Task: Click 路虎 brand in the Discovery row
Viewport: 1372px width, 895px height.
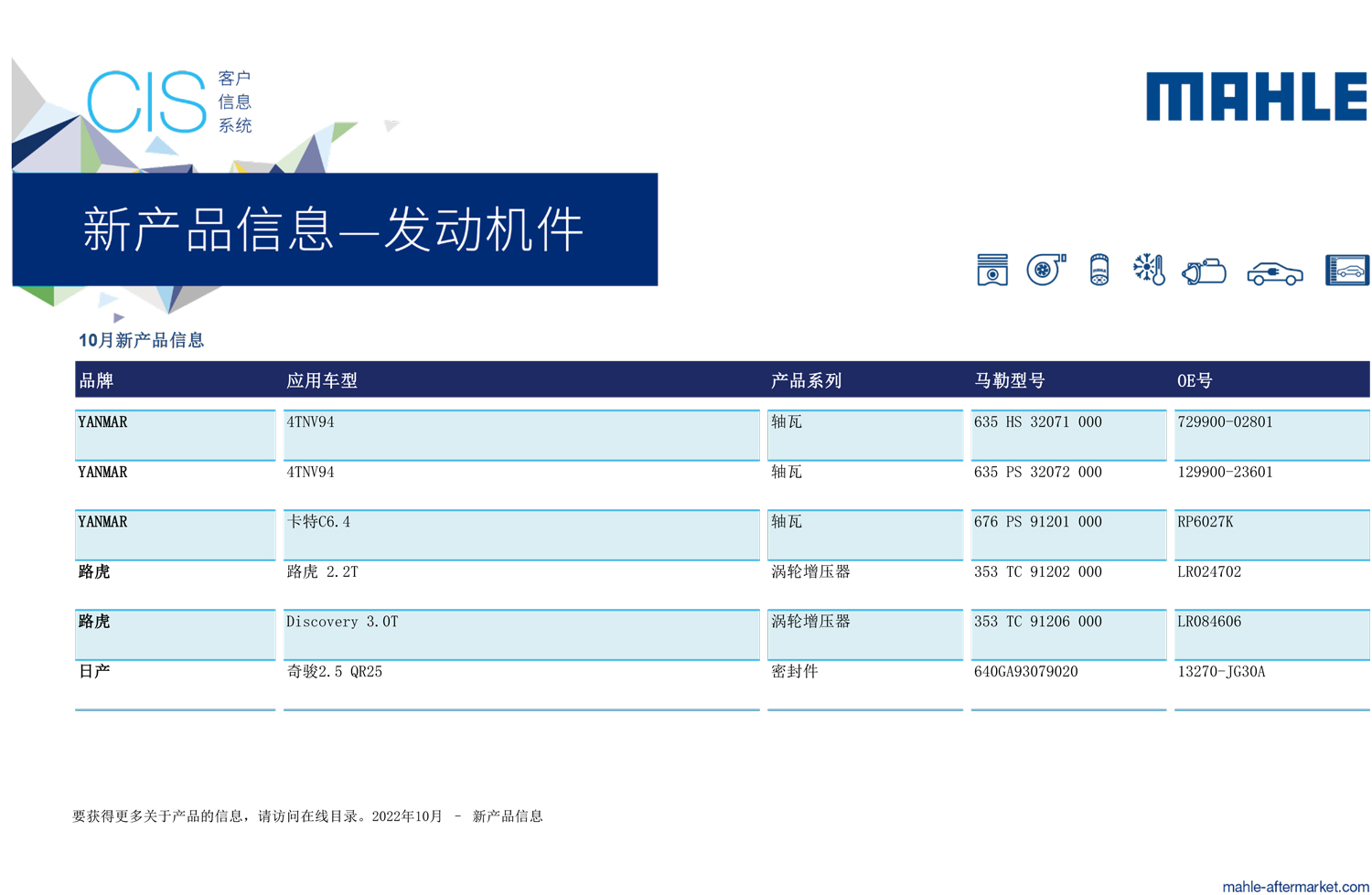Action: (94, 622)
